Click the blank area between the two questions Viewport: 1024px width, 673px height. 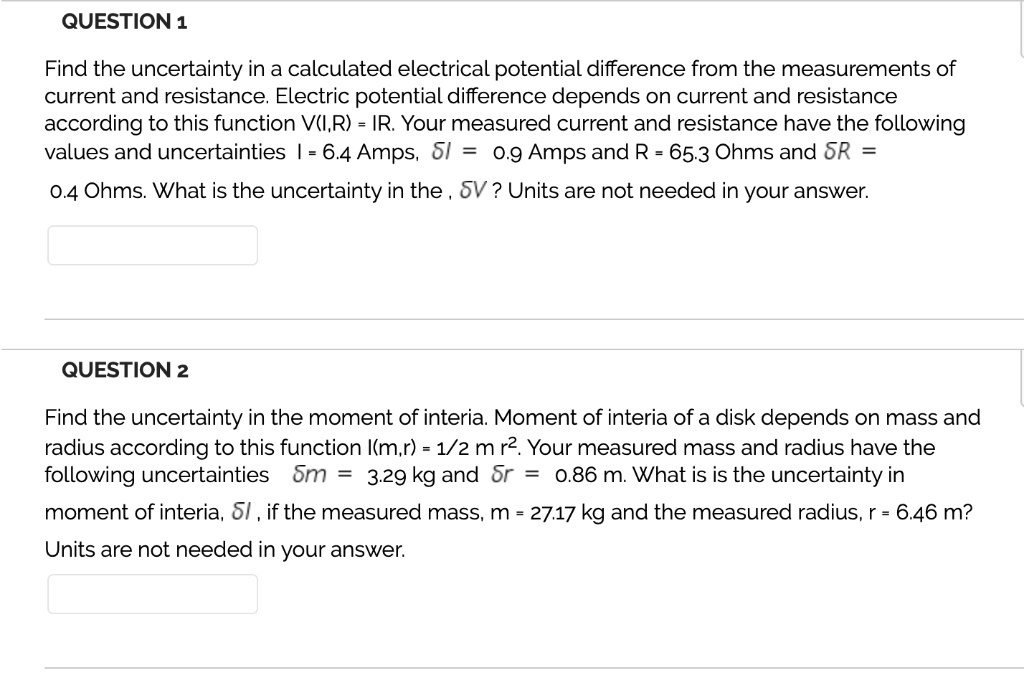[512, 337]
